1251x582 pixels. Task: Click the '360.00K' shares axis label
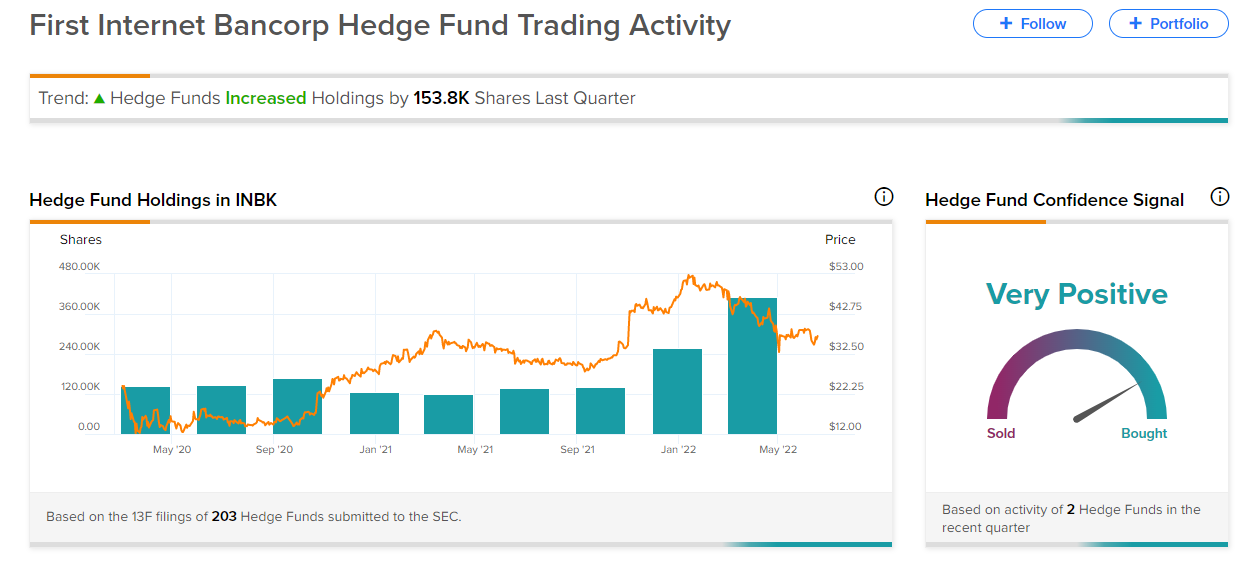point(80,306)
